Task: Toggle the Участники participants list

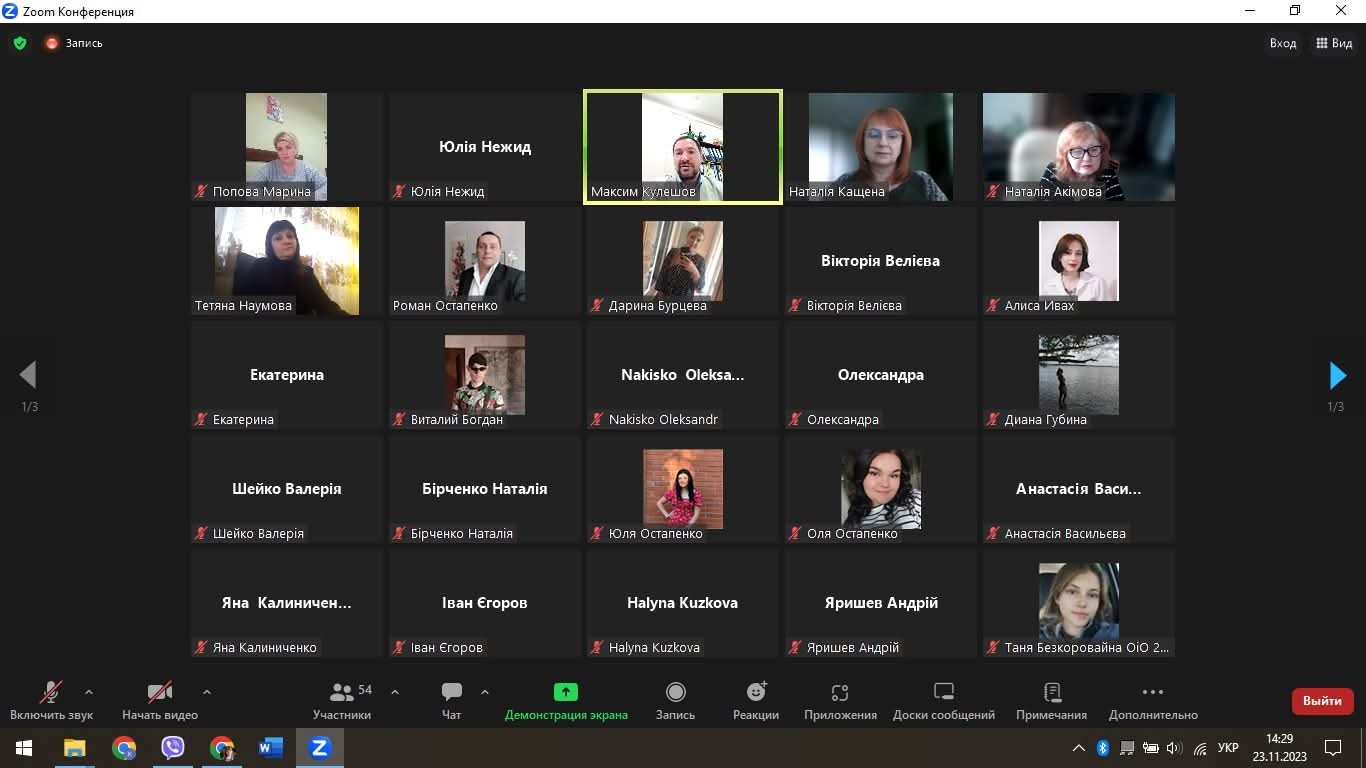Action: pos(342,699)
